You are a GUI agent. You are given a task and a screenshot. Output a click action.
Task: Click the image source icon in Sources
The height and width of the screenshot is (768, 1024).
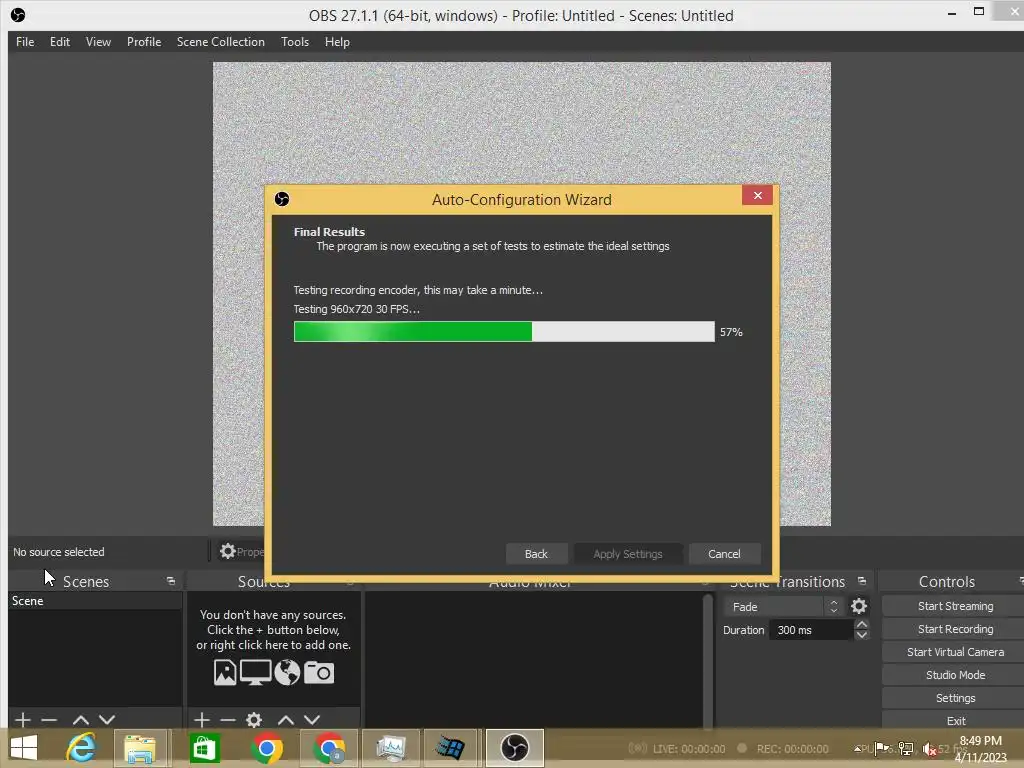click(x=225, y=672)
